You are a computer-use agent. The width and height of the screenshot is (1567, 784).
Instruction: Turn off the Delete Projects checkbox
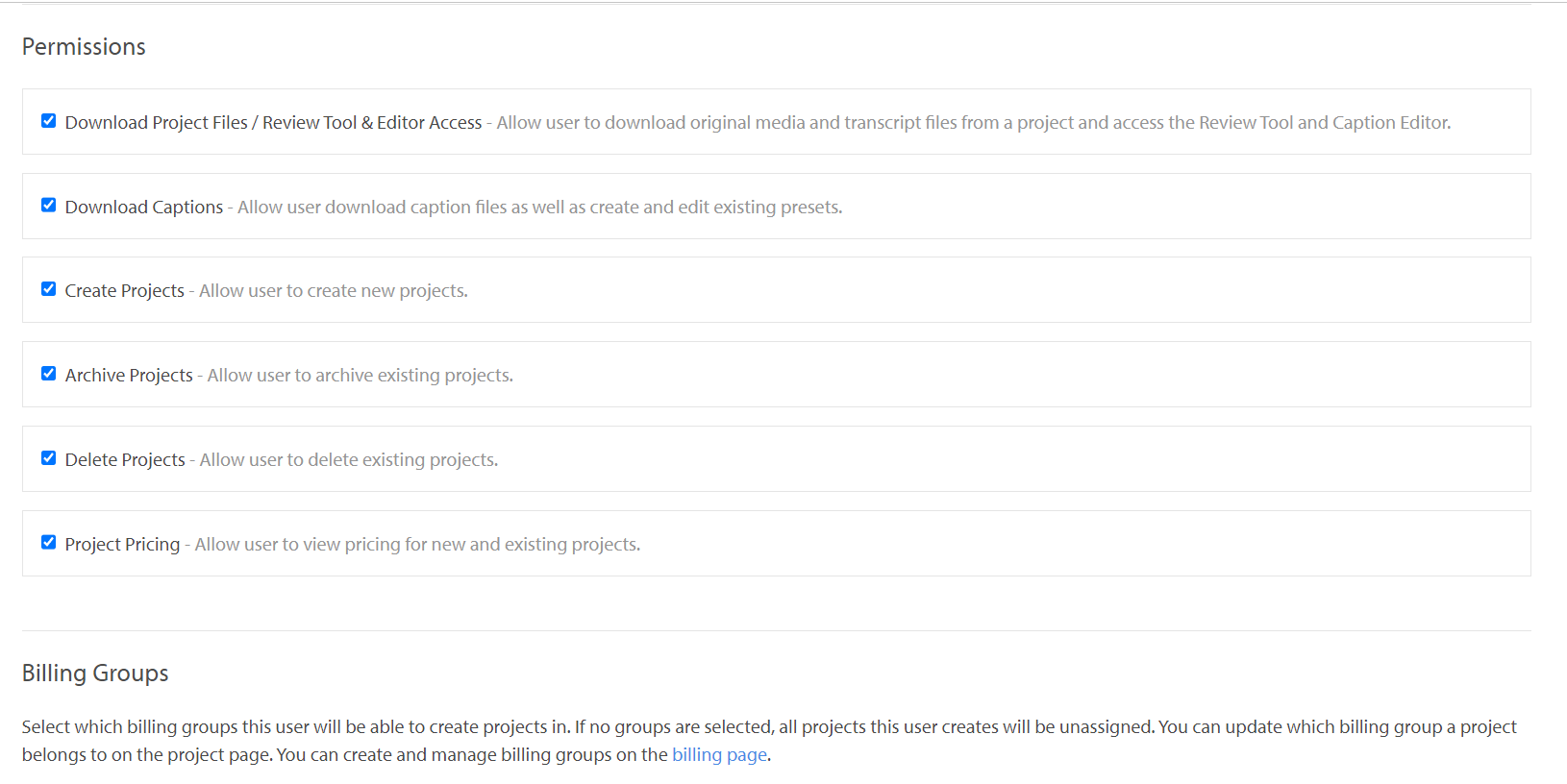click(x=48, y=458)
